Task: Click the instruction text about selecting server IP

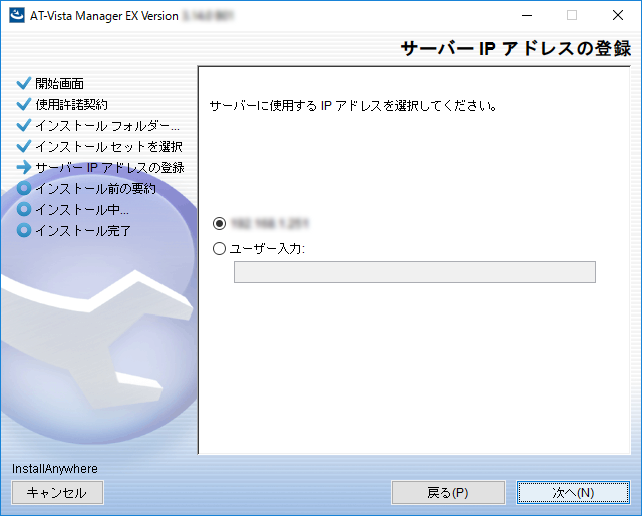Action: pyautogui.click(x=353, y=106)
